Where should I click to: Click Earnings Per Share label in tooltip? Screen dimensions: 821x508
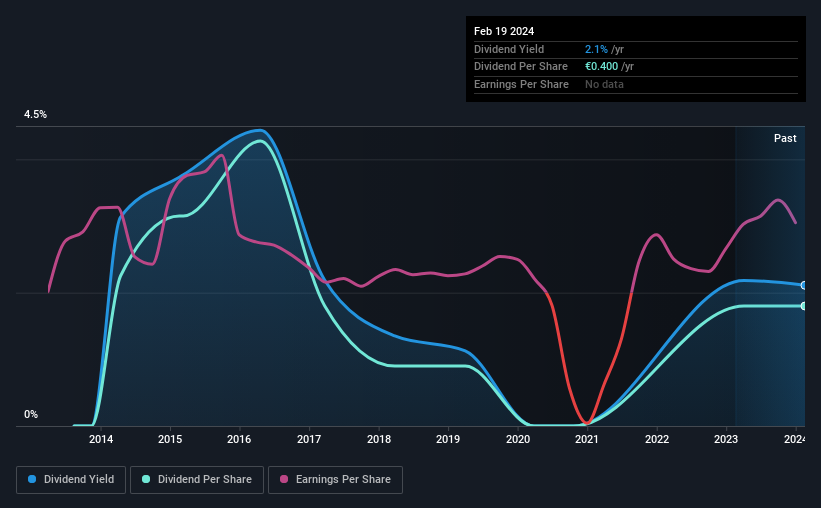521,84
